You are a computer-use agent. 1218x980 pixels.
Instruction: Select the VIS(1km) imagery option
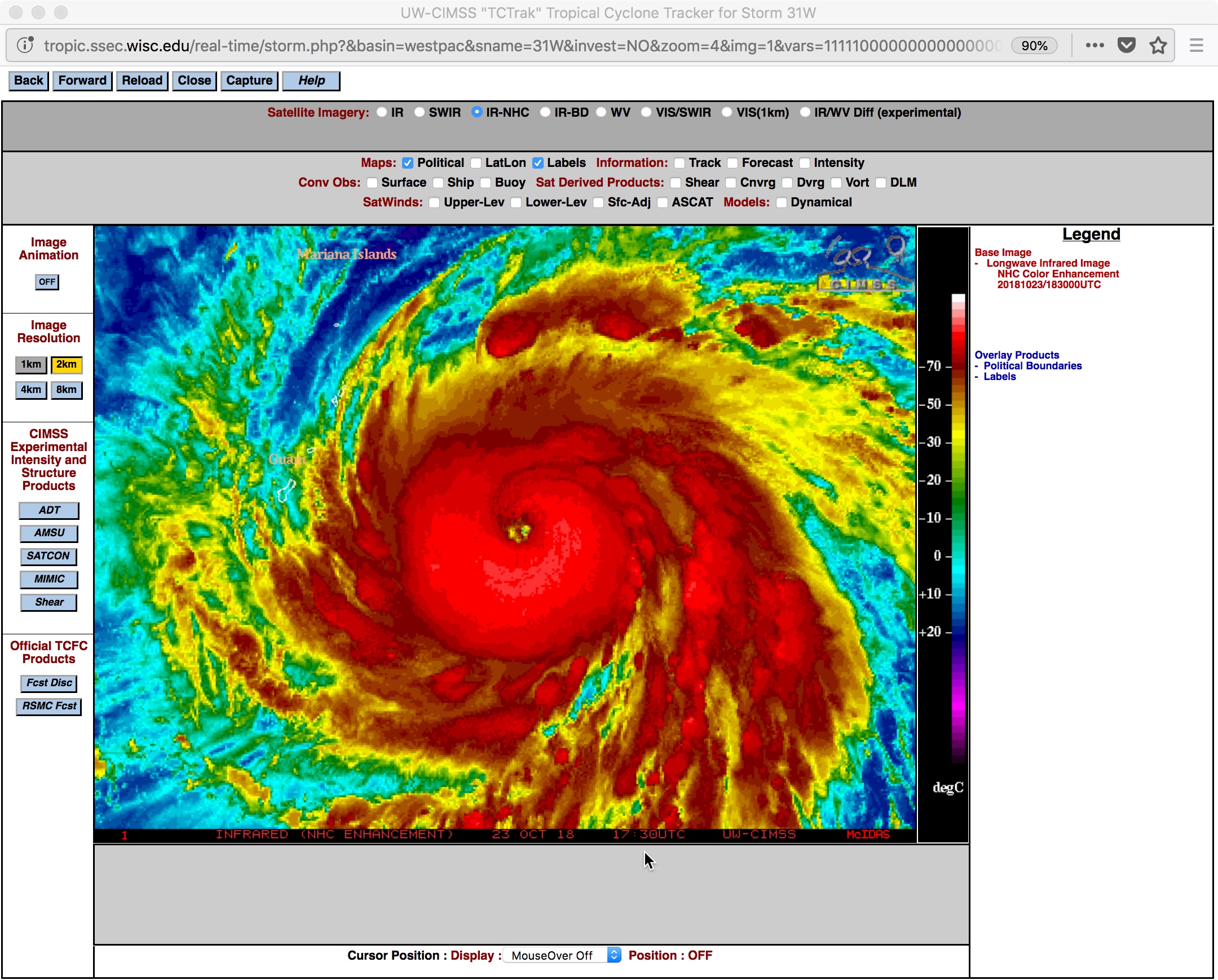point(727,112)
